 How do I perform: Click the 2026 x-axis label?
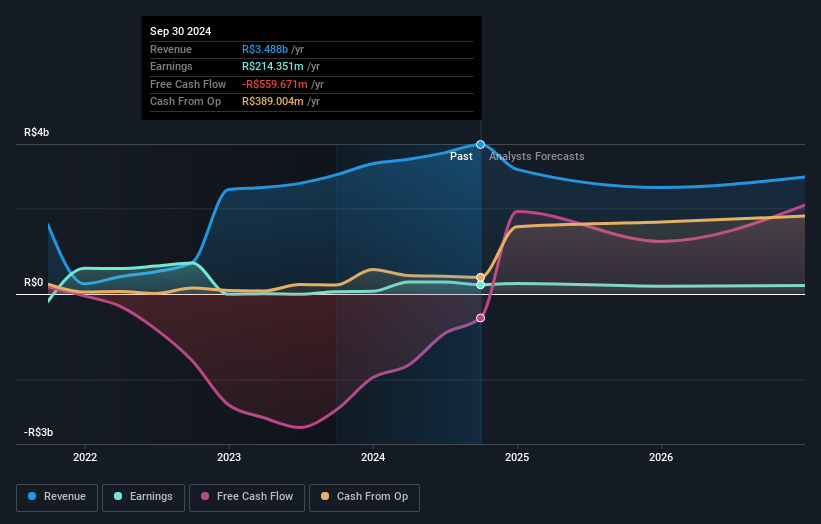point(661,457)
